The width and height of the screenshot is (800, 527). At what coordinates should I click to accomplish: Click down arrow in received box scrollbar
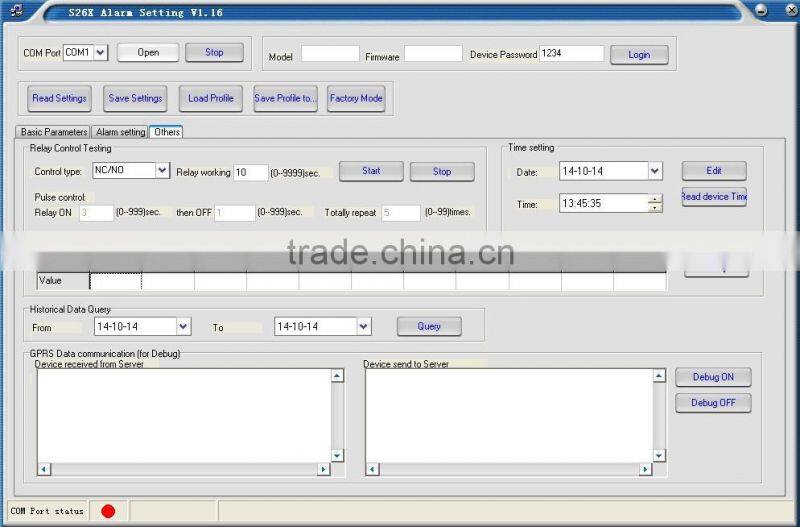[337, 456]
